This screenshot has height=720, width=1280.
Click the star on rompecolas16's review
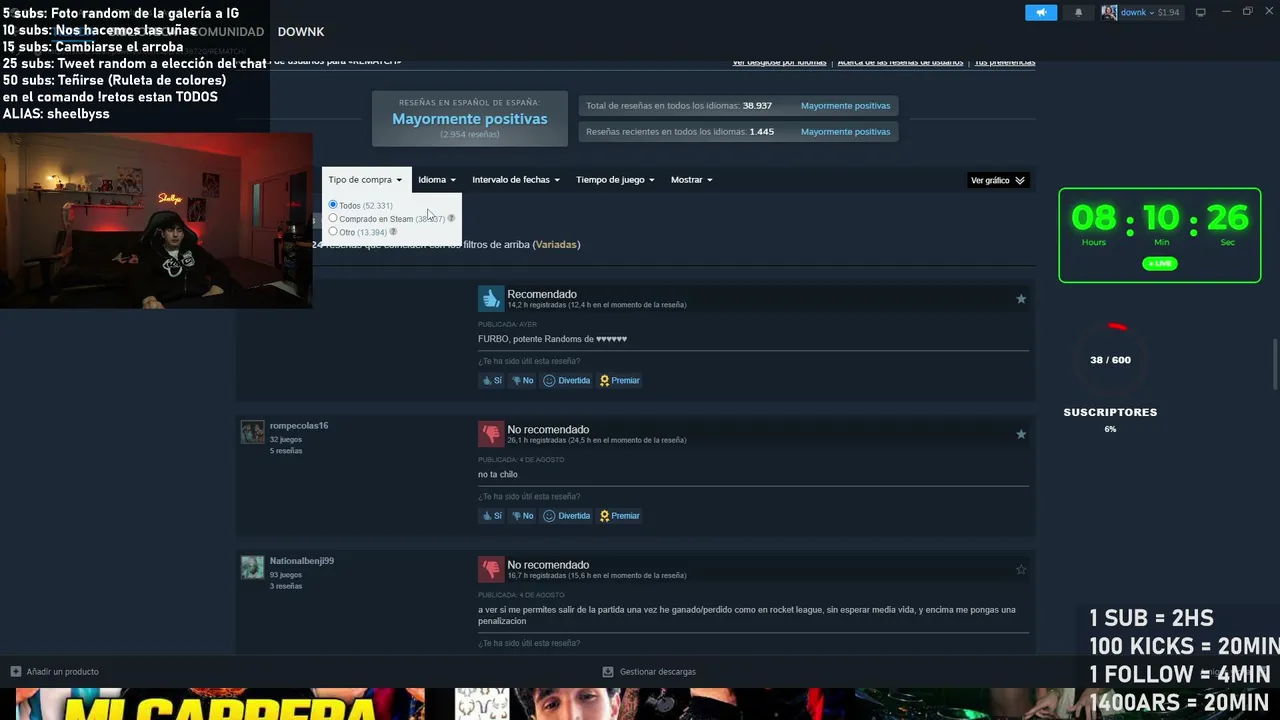click(1021, 434)
